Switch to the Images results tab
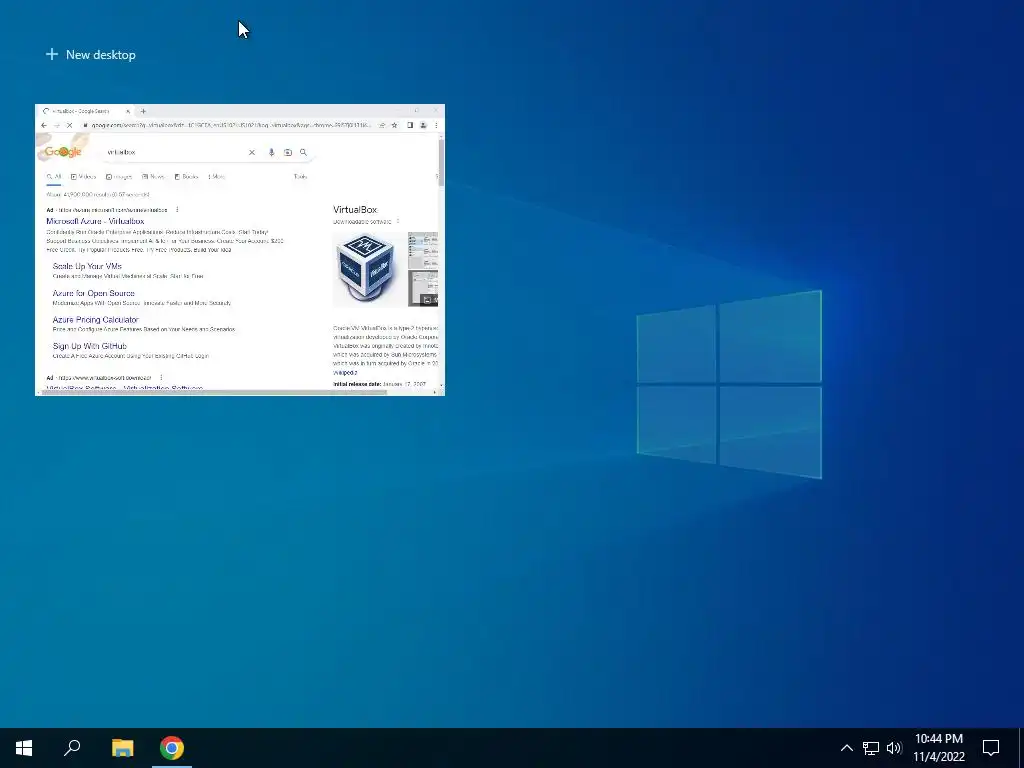The height and width of the screenshot is (768, 1024). (x=119, y=177)
